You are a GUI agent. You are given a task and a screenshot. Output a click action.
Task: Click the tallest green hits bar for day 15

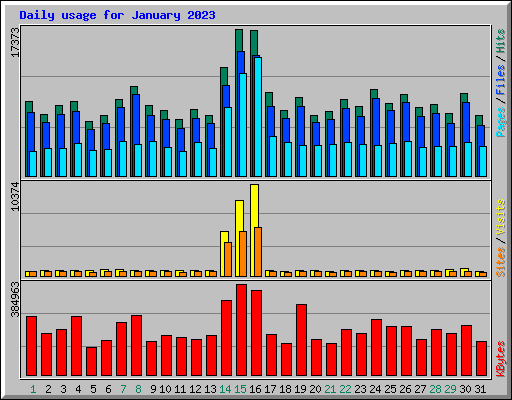(239, 40)
